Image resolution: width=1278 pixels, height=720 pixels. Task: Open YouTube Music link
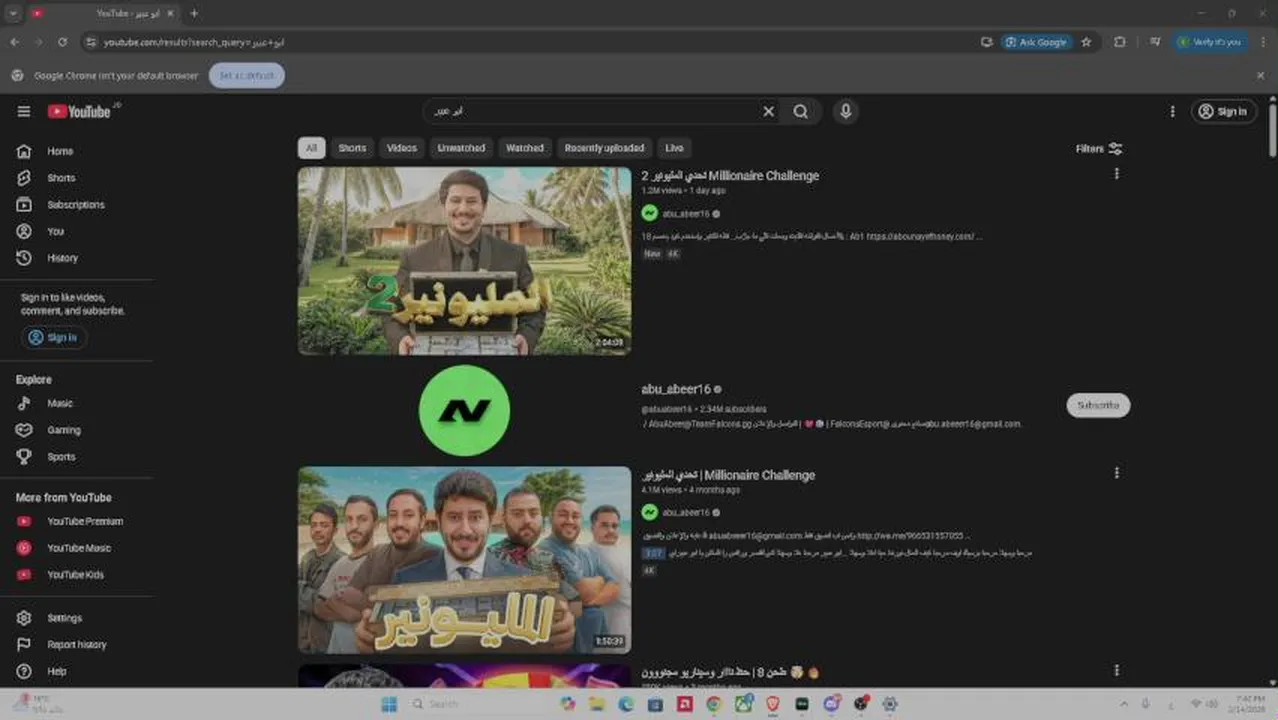[78, 548]
